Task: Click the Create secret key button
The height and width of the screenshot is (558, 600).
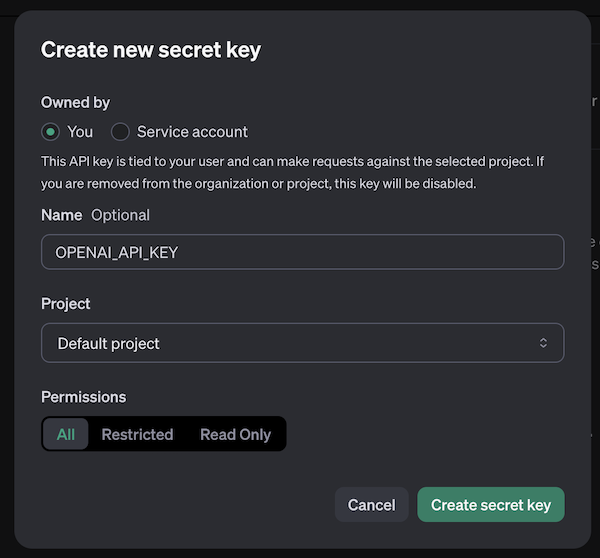Action: click(490, 505)
